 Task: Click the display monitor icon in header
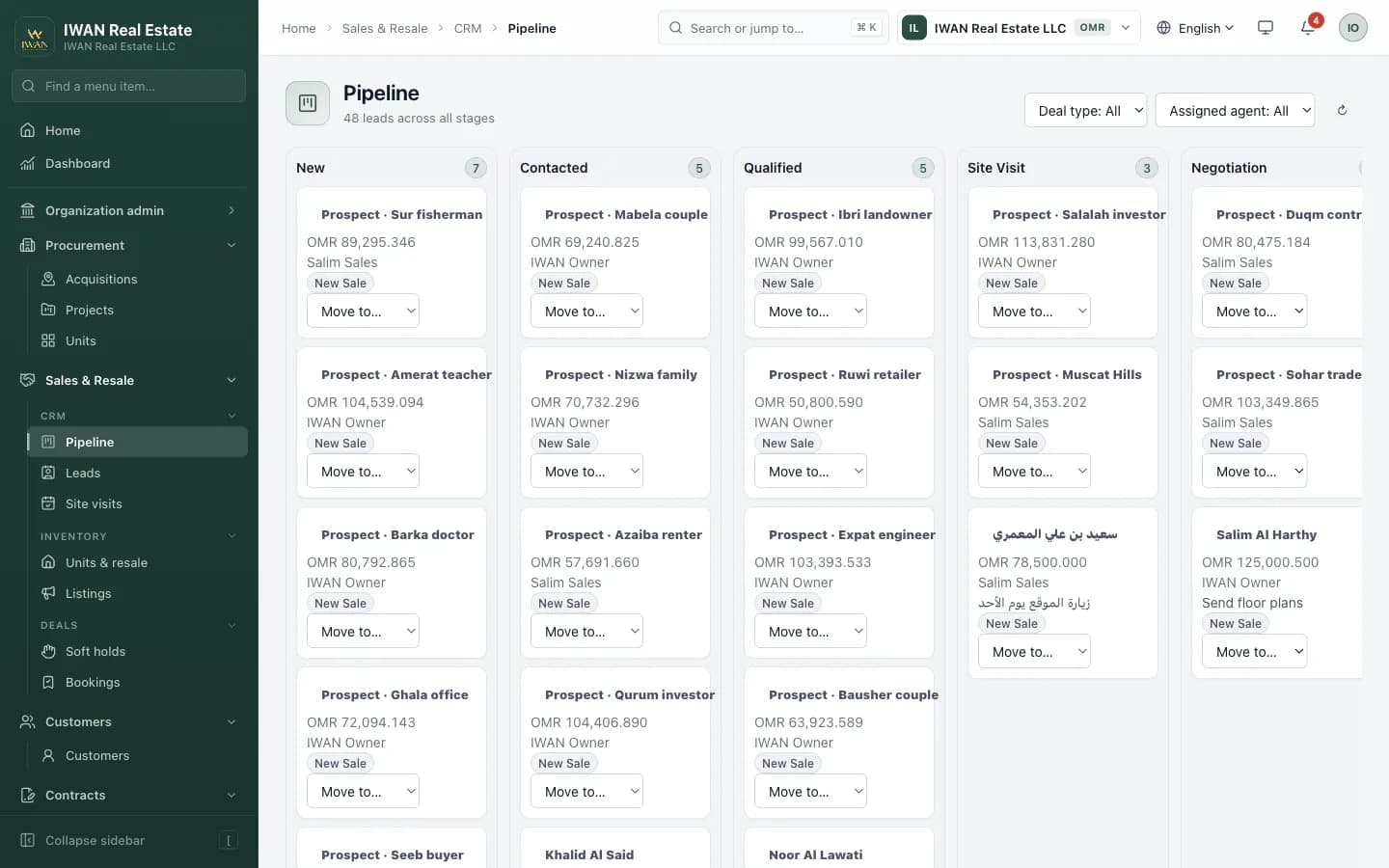click(x=1266, y=28)
